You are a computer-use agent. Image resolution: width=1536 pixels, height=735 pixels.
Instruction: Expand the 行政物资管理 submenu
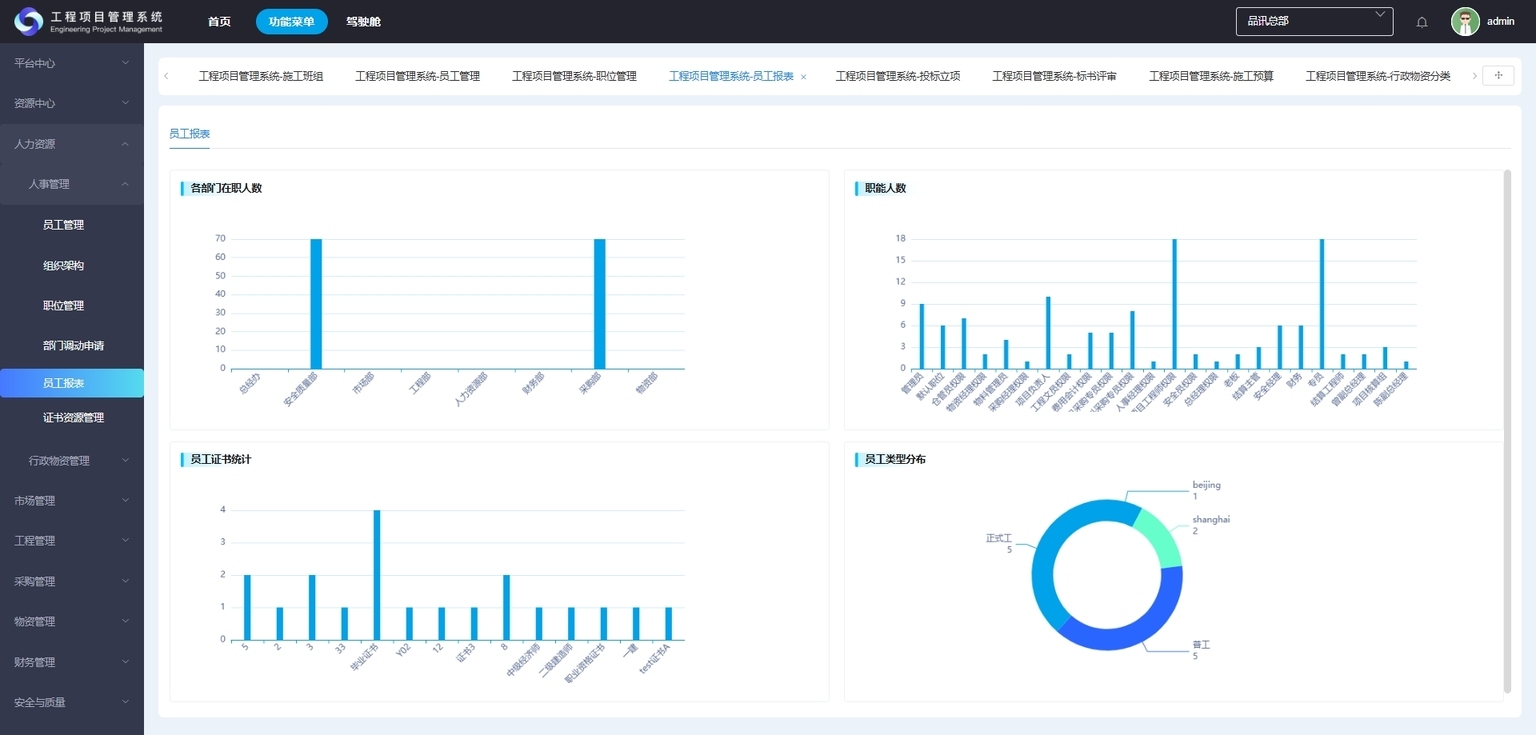click(x=78, y=461)
